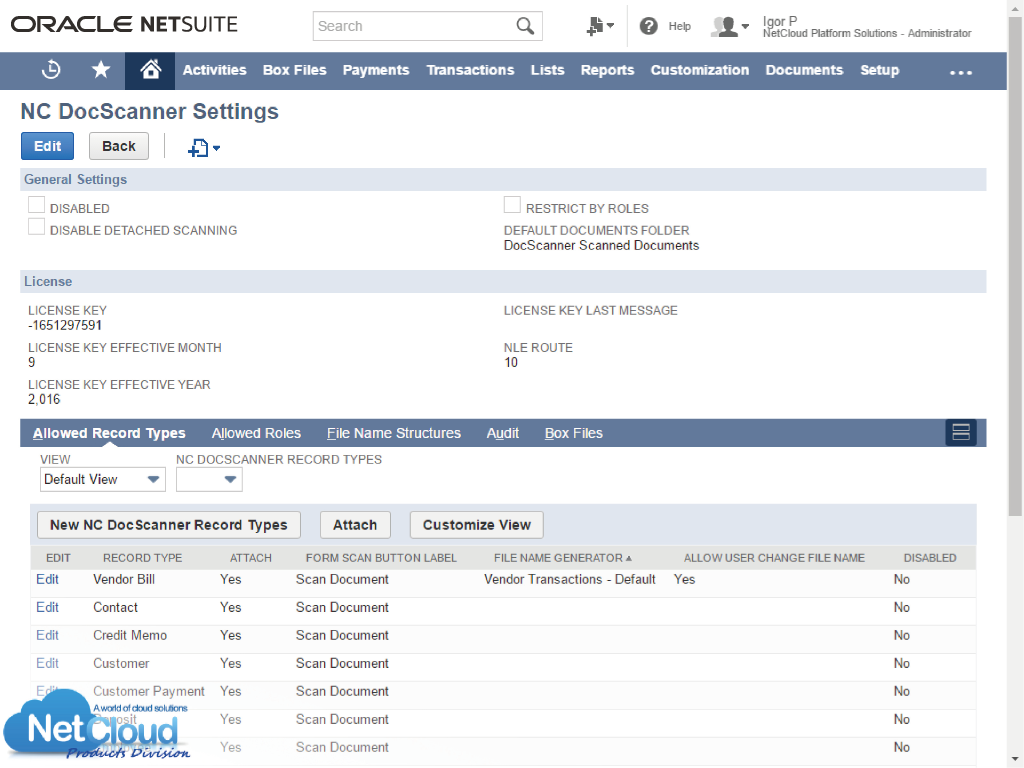1024x768 pixels.
Task: Toggle the Disabled checkbox
Action: (x=37, y=205)
